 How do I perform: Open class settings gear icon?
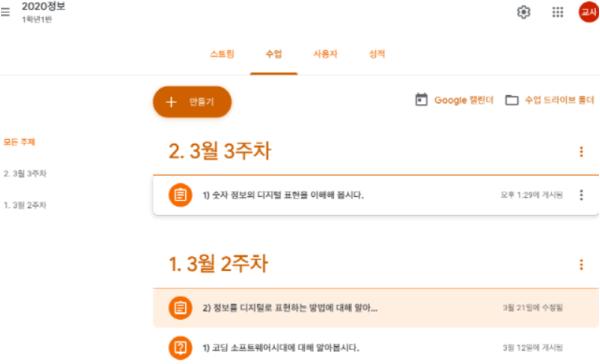coord(523,12)
